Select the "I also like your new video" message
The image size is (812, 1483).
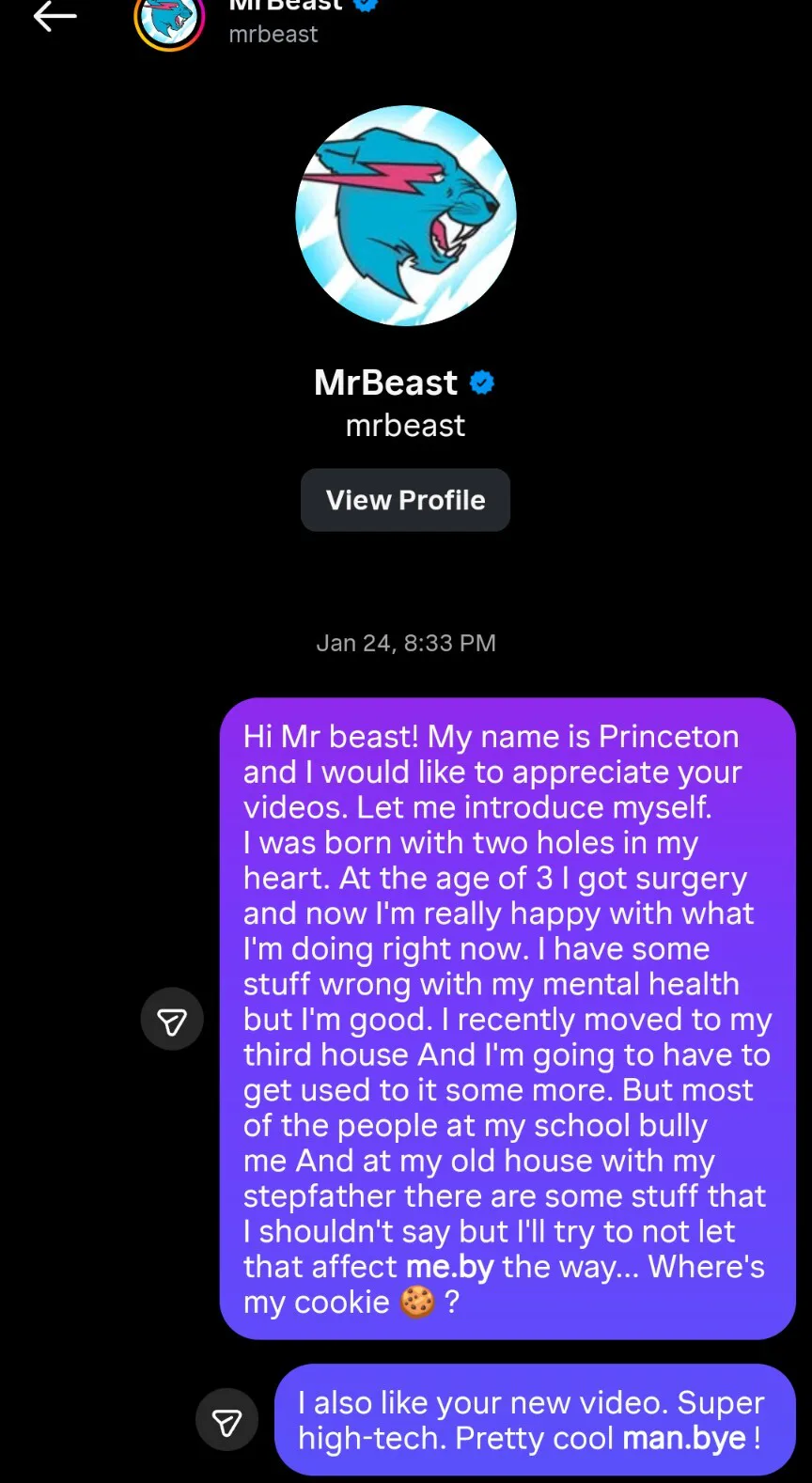coord(534,1419)
